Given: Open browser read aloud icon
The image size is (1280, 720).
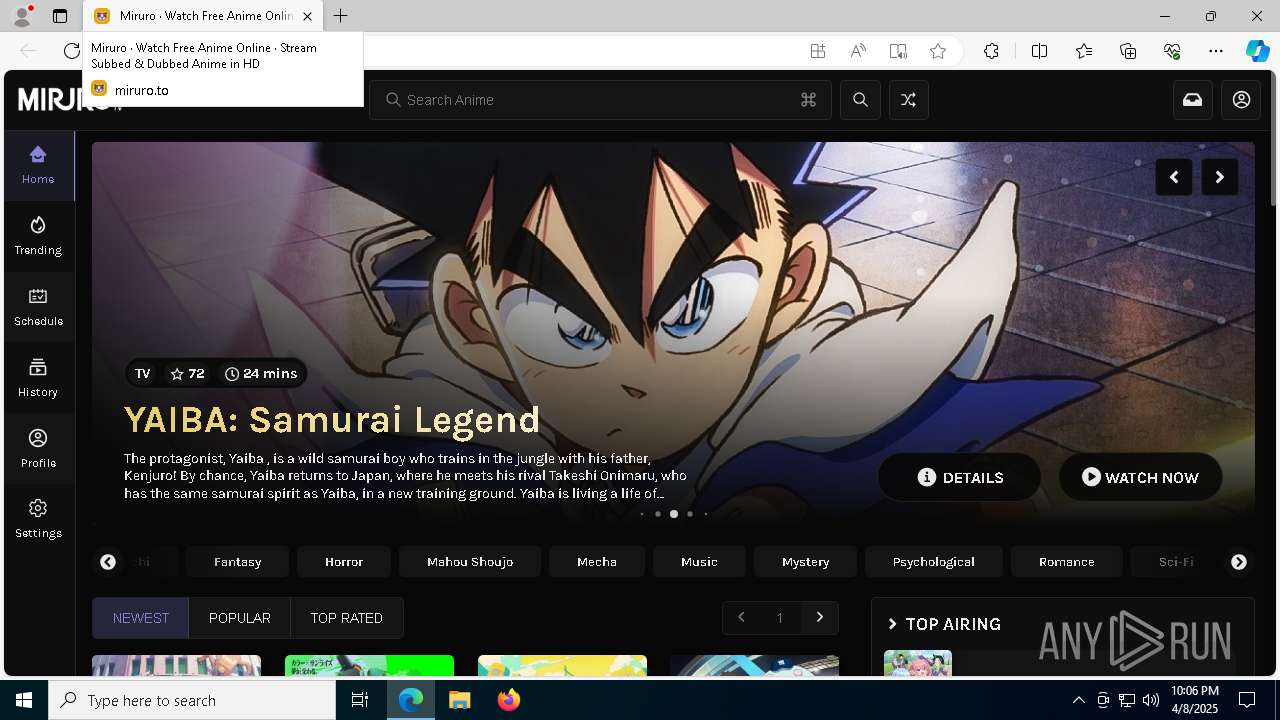Looking at the screenshot, I should (x=858, y=51).
